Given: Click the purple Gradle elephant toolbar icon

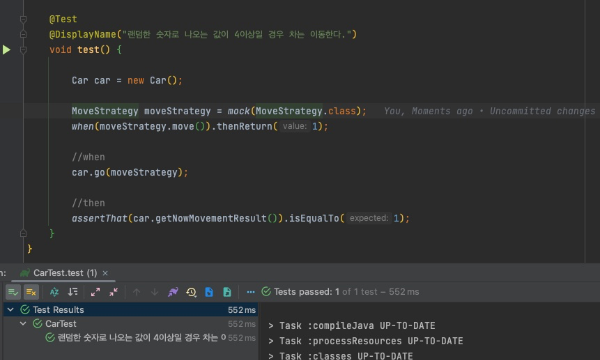Looking at the screenshot, I should point(173,292).
